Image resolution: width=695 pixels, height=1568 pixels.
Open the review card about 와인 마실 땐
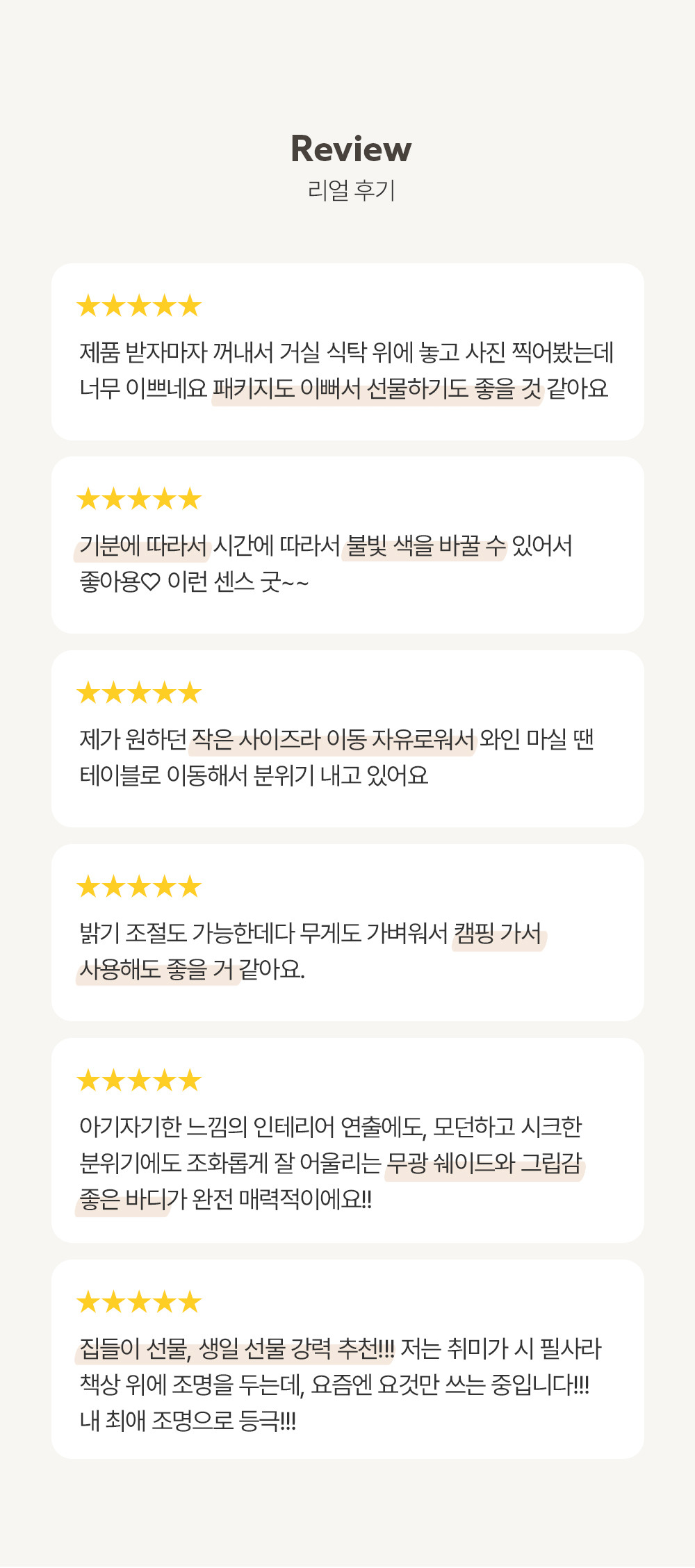[x=347, y=739]
